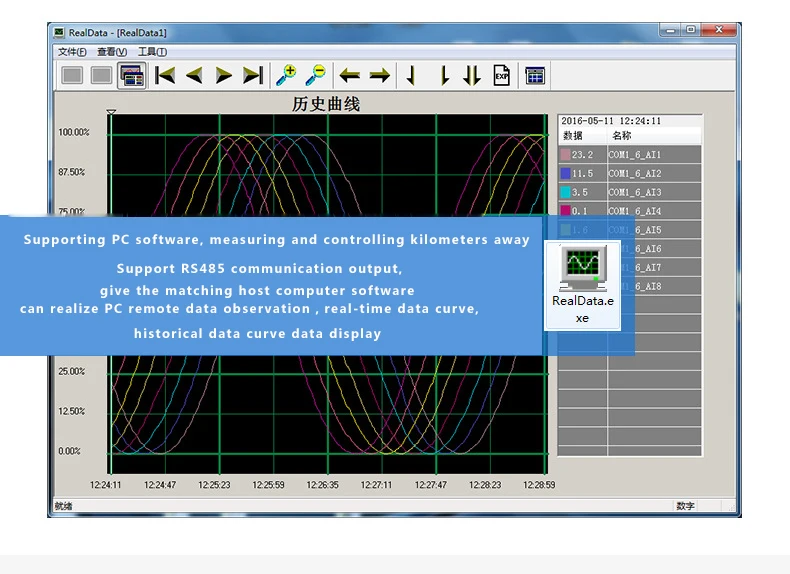790x574 pixels.
Task: Select the COM1_6_AI2 channel name
Action: [x=634, y=173]
